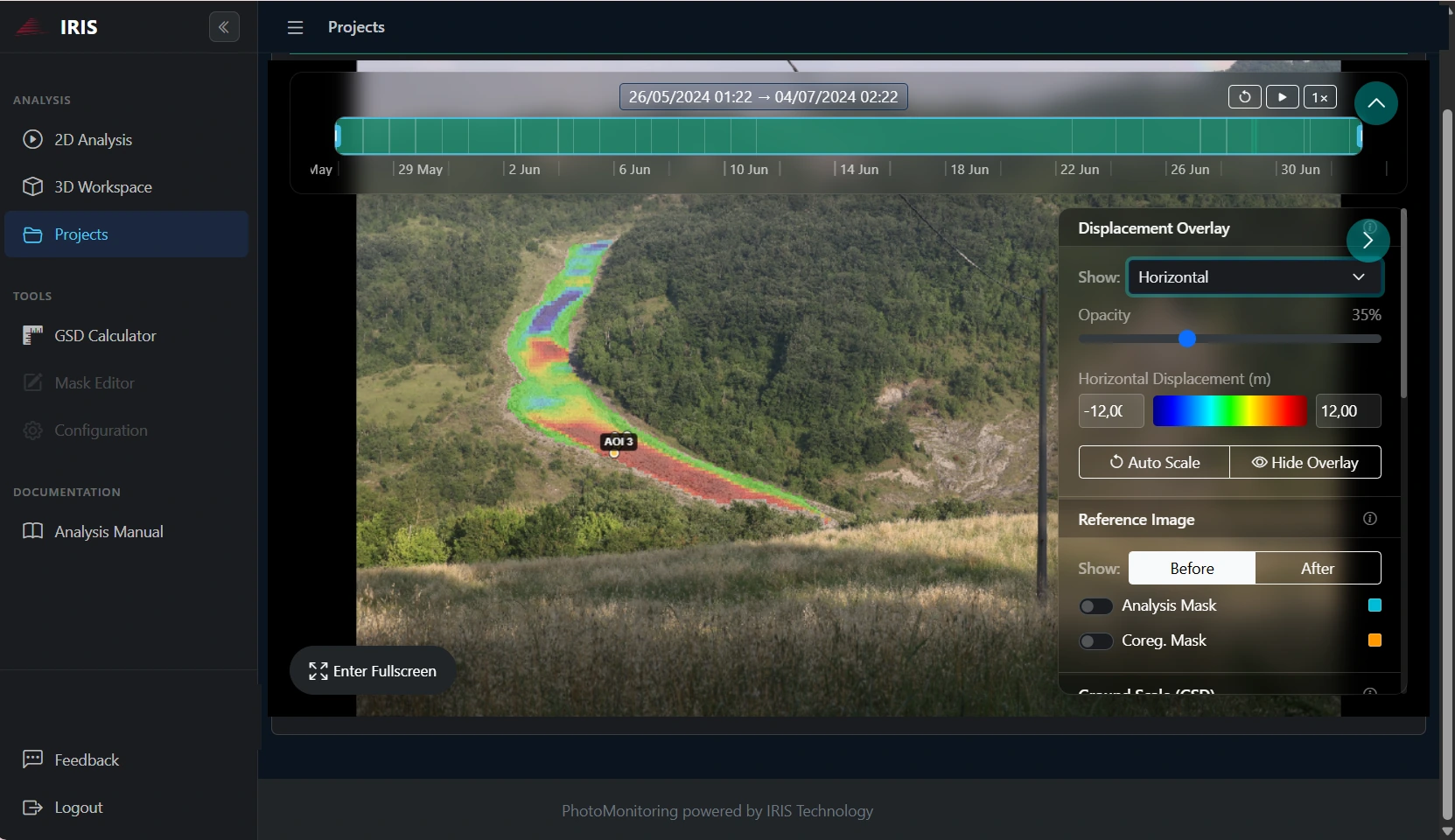Viewport: 1455px width, 840px height.
Task: Click the Reference Image info icon
Action: (x=1369, y=519)
